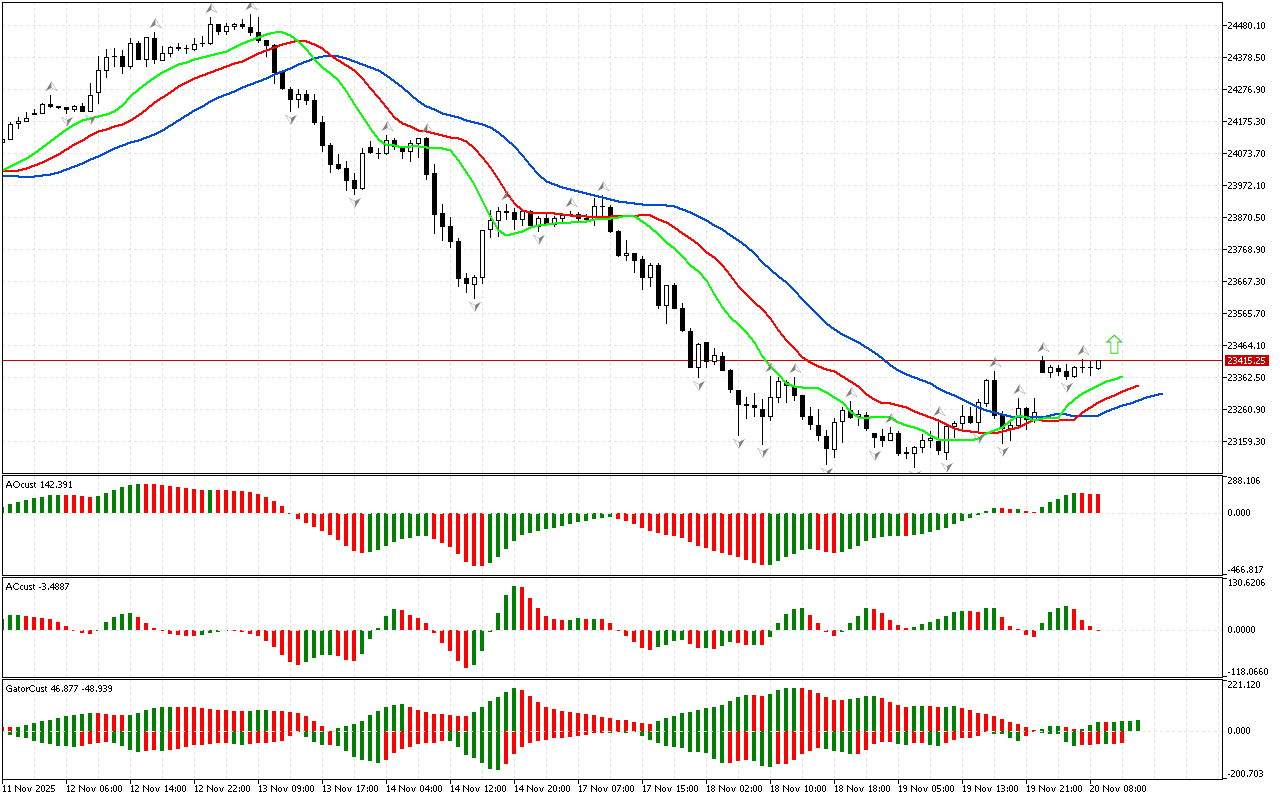The image size is (1280, 800).
Task: Click the 20 Nov 08:00 time label
Action: click(1117, 789)
